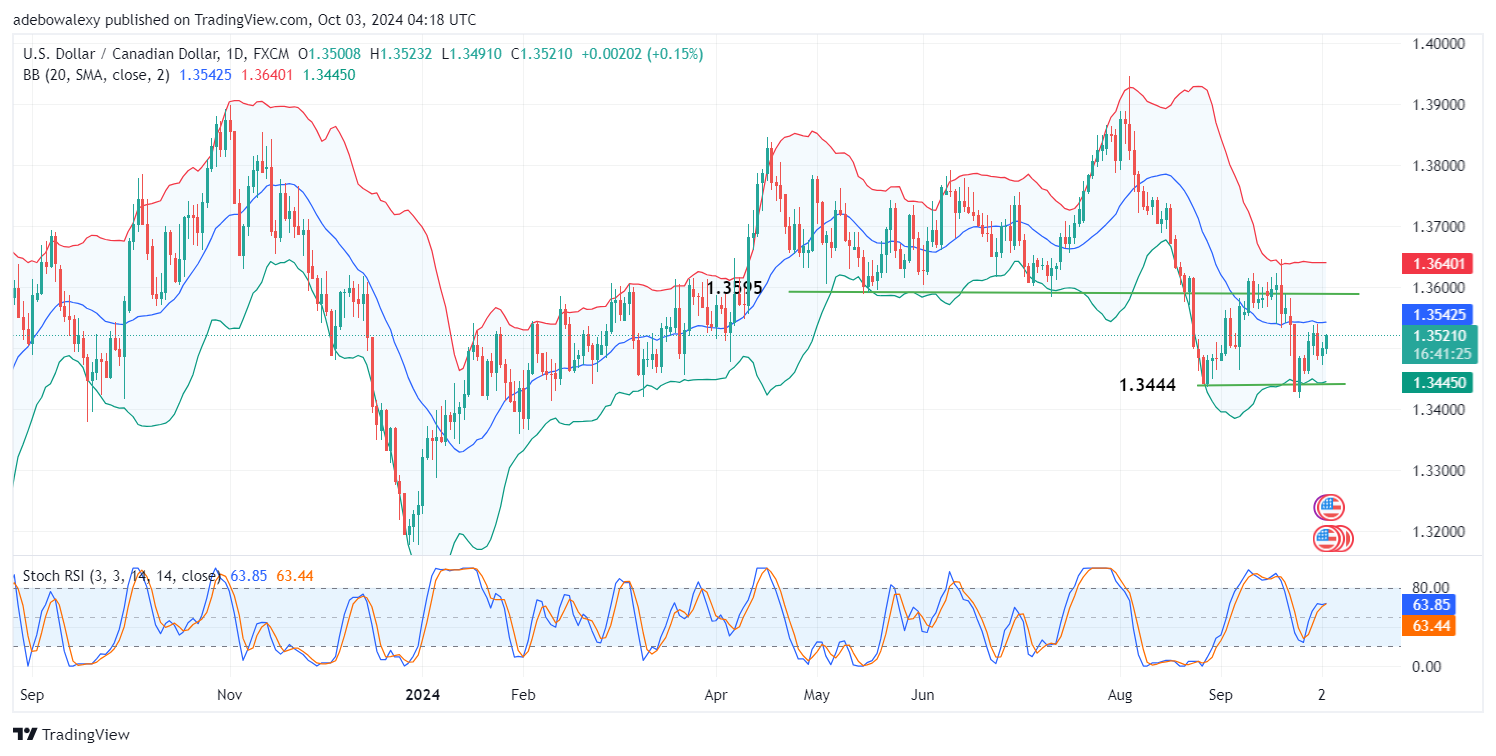
Task: Click the Jun label on the time axis
Action: click(923, 693)
